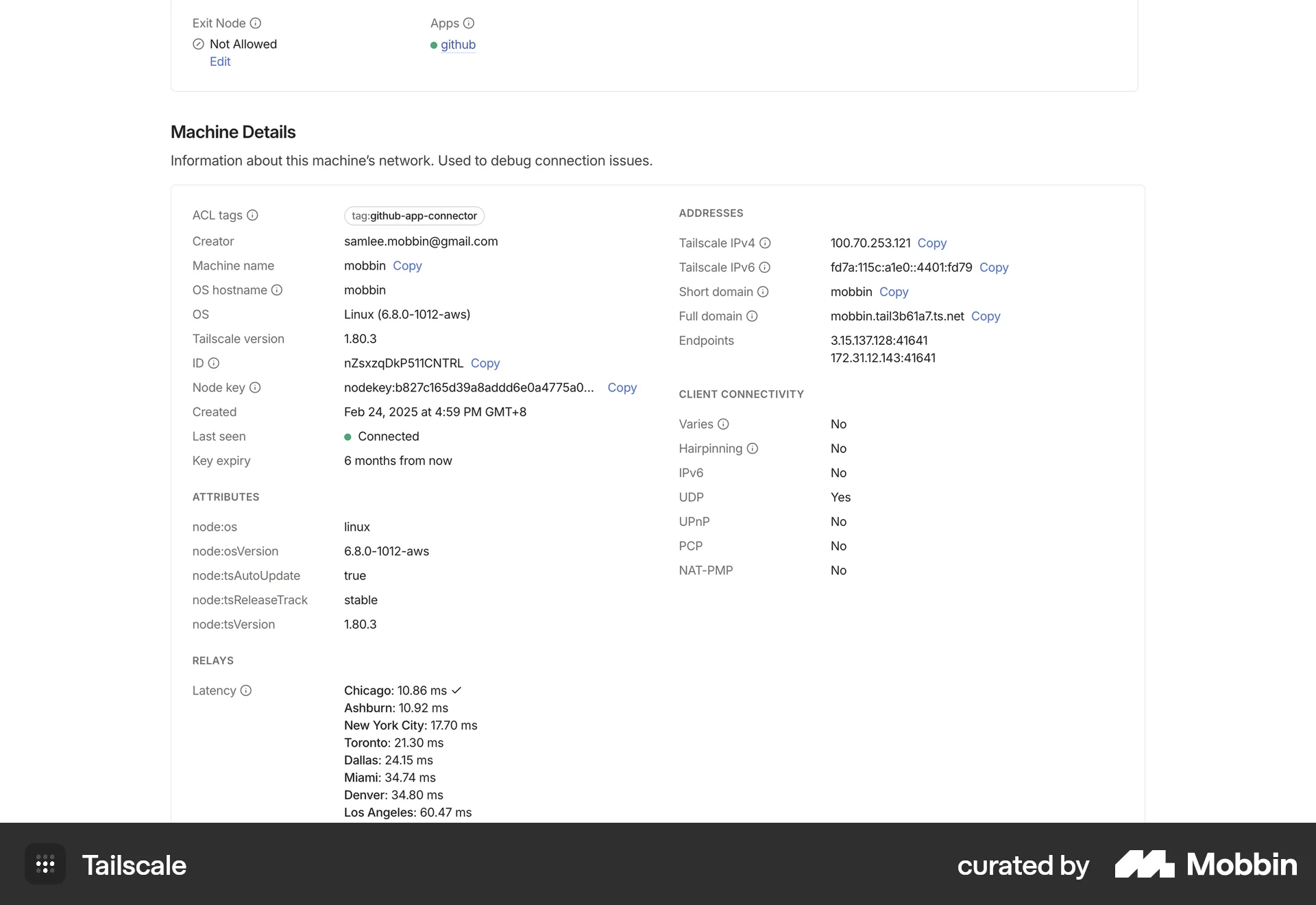Open the Exit Node info tooltip icon
This screenshot has height=905, width=1316.
tap(256, 23)
